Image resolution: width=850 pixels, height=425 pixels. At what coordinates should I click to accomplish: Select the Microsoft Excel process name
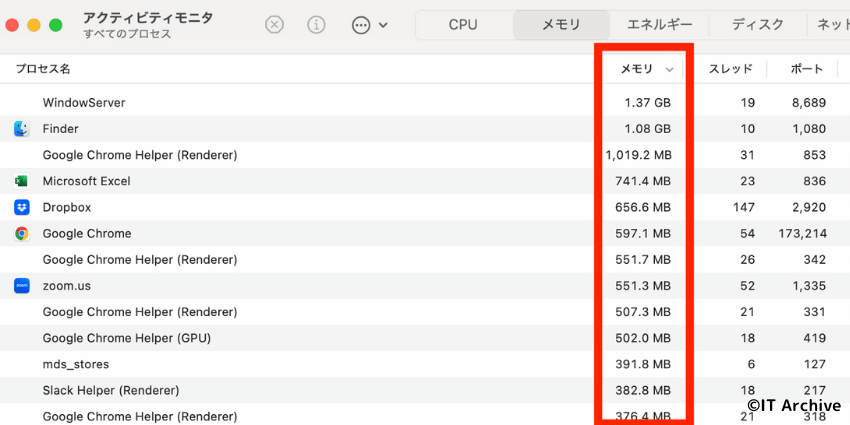click(87, 181)
